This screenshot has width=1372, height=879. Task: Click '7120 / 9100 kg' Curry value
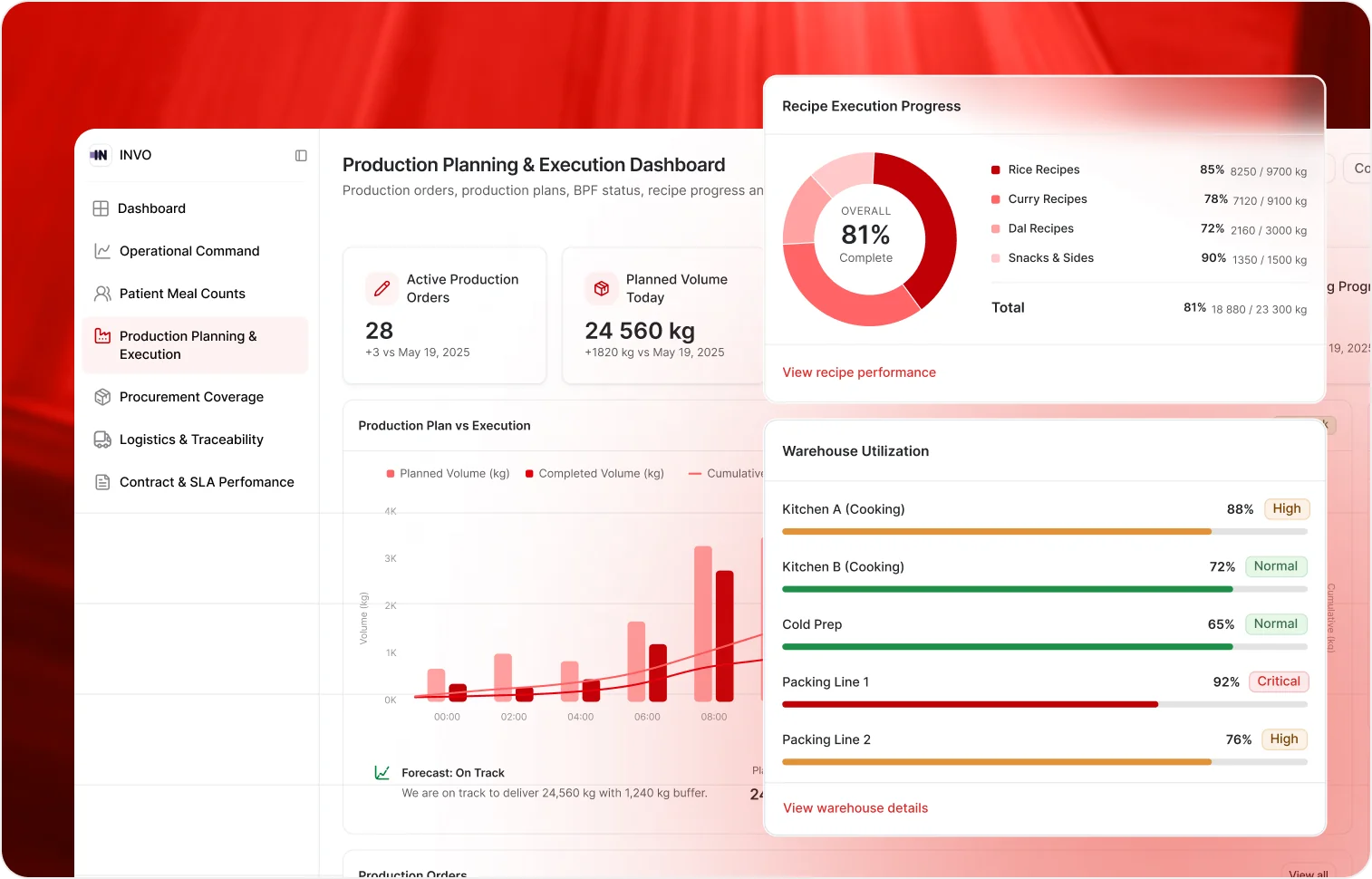point(1270,201)
